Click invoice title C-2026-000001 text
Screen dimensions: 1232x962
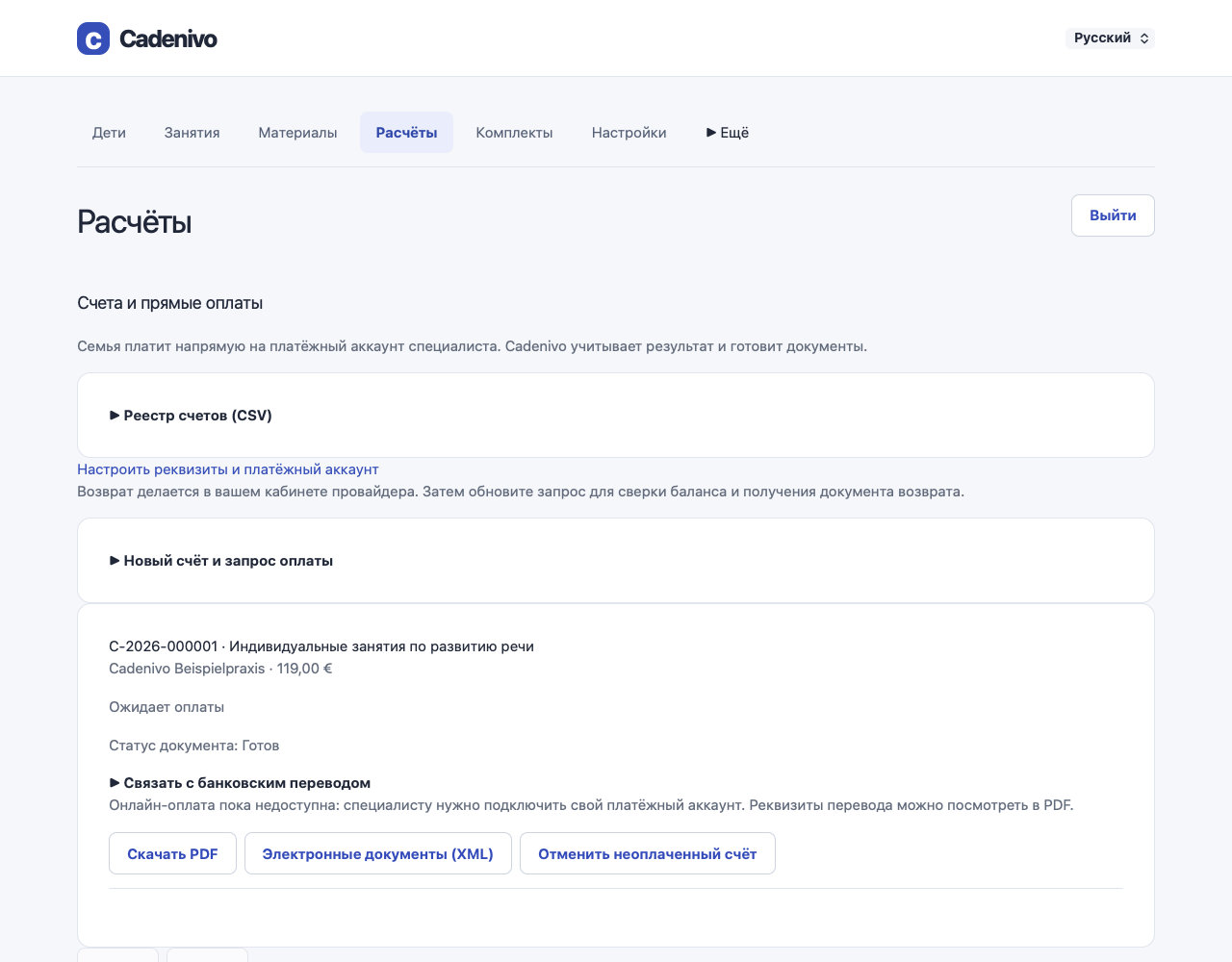tap(321, 646)
